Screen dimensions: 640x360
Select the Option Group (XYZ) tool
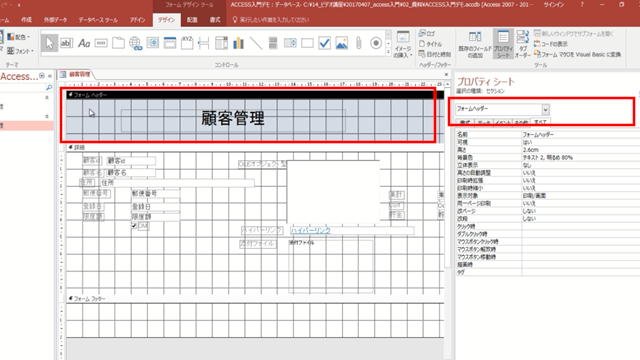[x=187, y=43]
